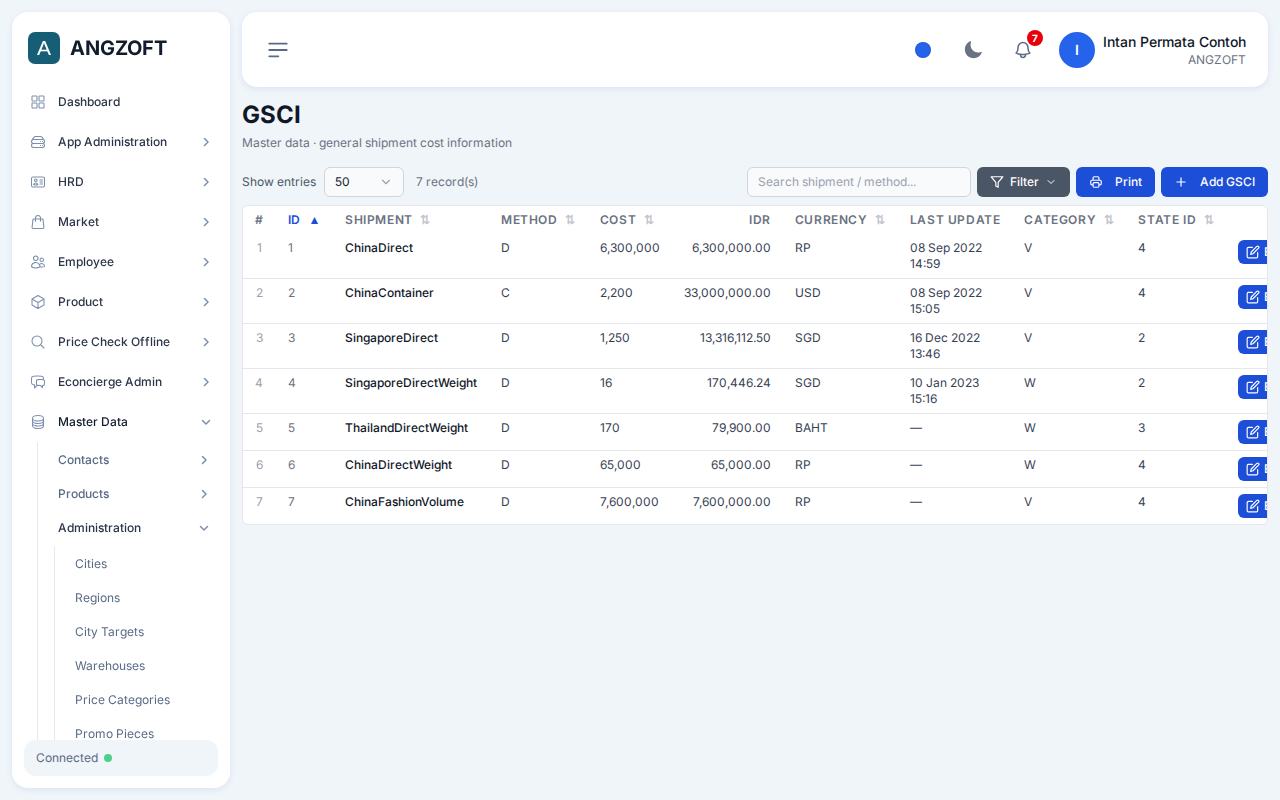Expand App Administration menu

121,142
